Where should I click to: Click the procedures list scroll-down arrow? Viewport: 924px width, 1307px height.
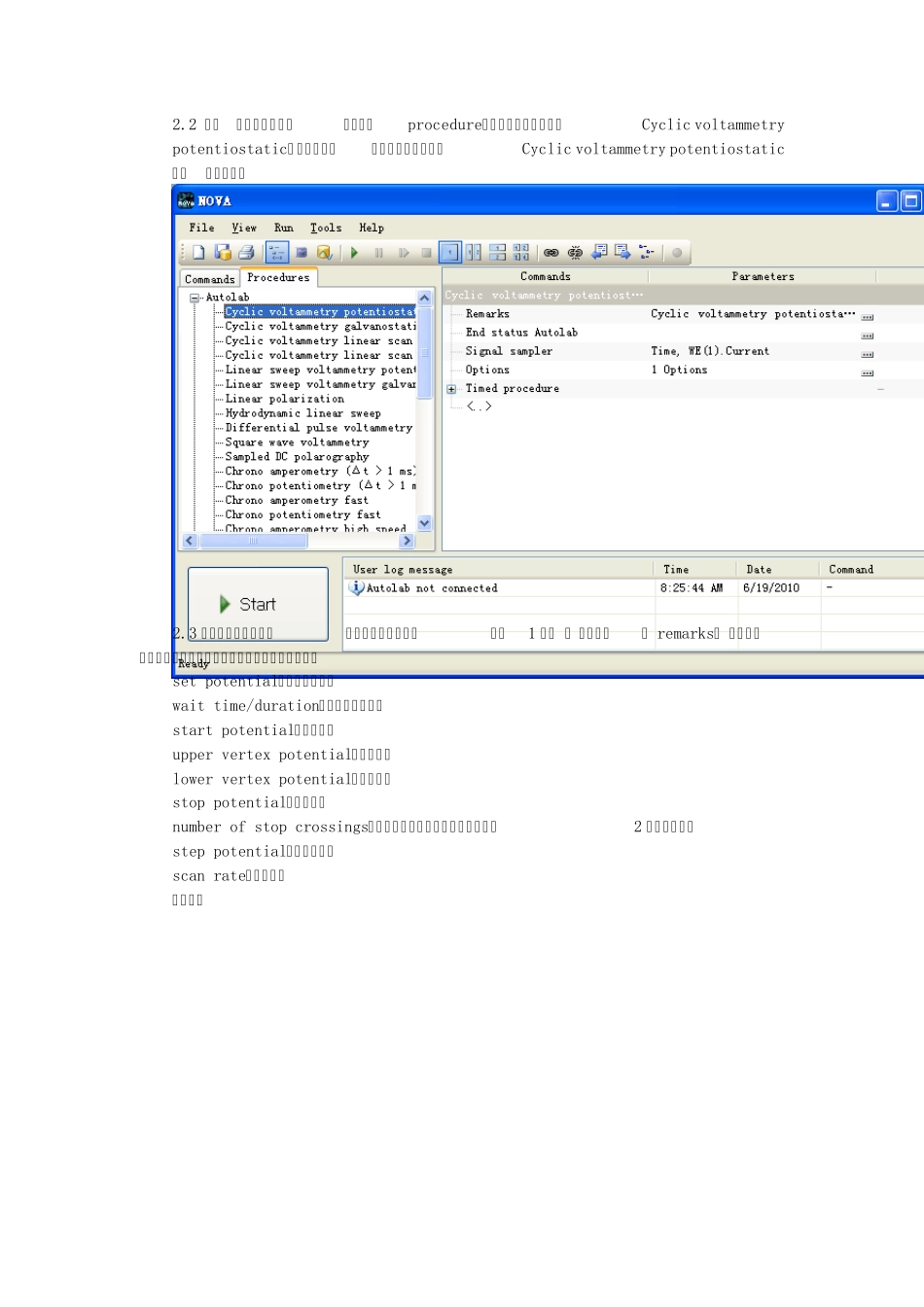coord(424,523)
